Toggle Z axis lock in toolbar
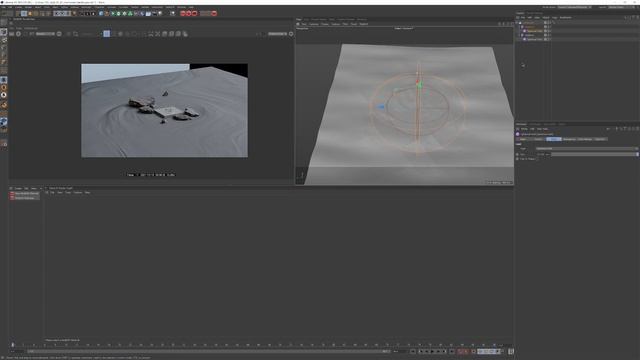 click(x=67, y=13)
